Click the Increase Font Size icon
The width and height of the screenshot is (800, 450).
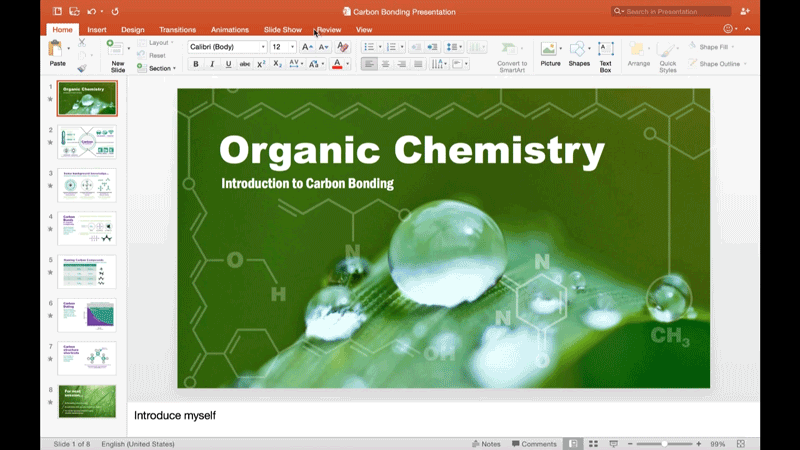pyautogui.click(x=307, y=47)
